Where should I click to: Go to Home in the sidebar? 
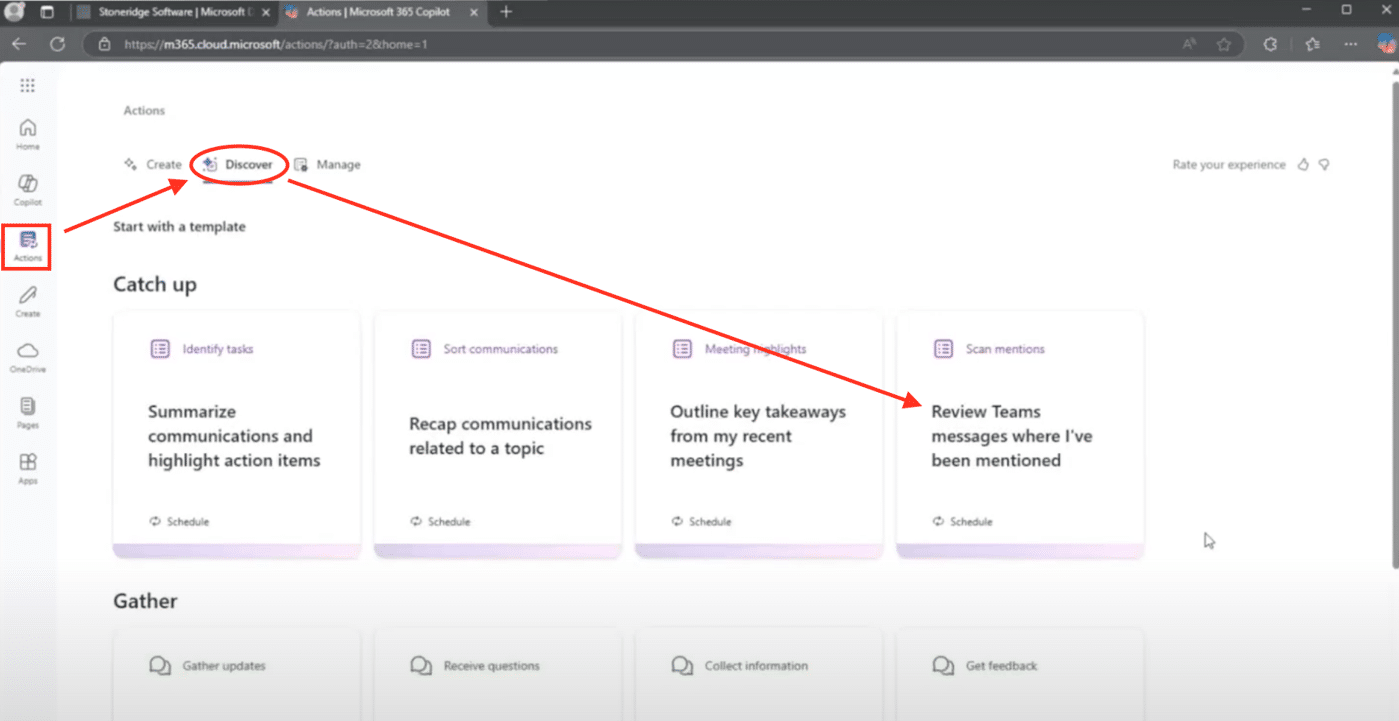tap(28, 133)
